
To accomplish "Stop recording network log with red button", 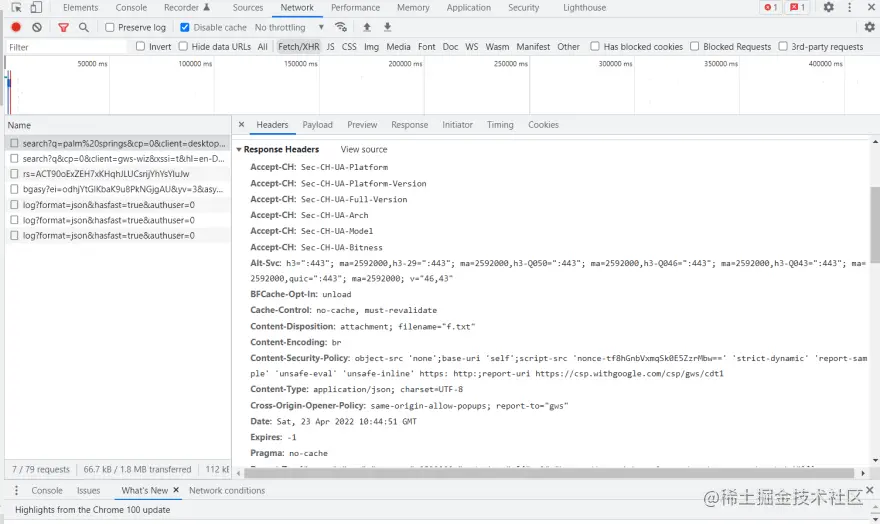I will 16,27.
